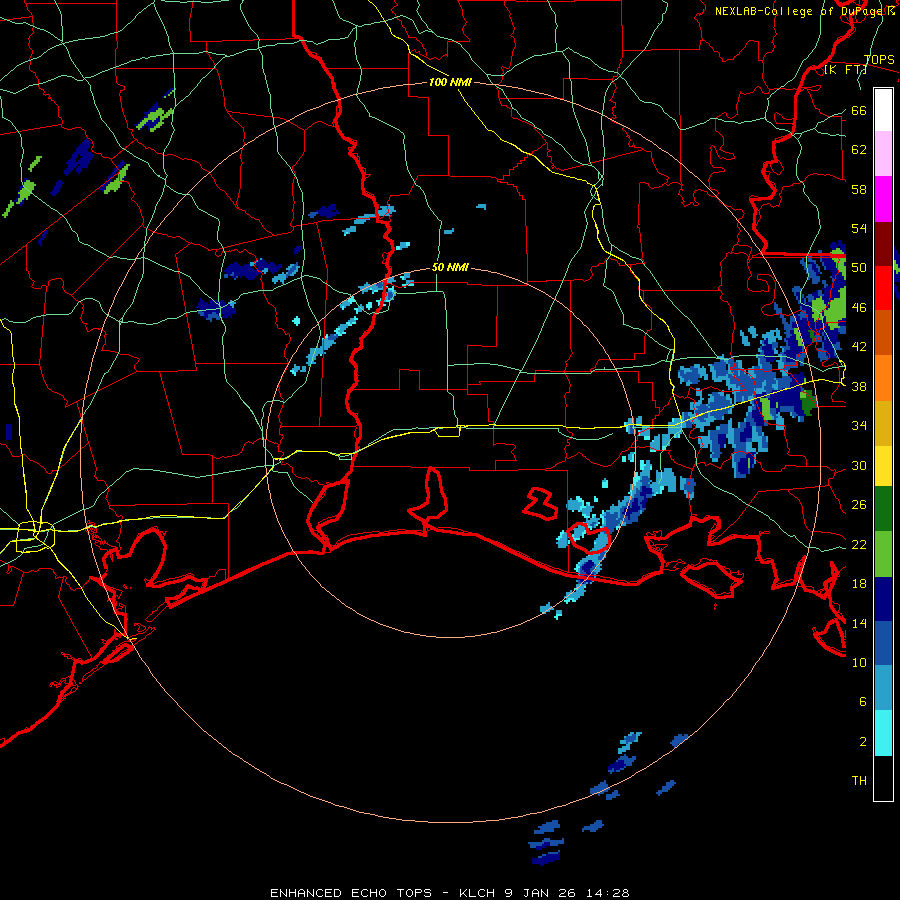Click the "14" legend value
The height and width of the screenshot is (900, 900).
(859, 623)
